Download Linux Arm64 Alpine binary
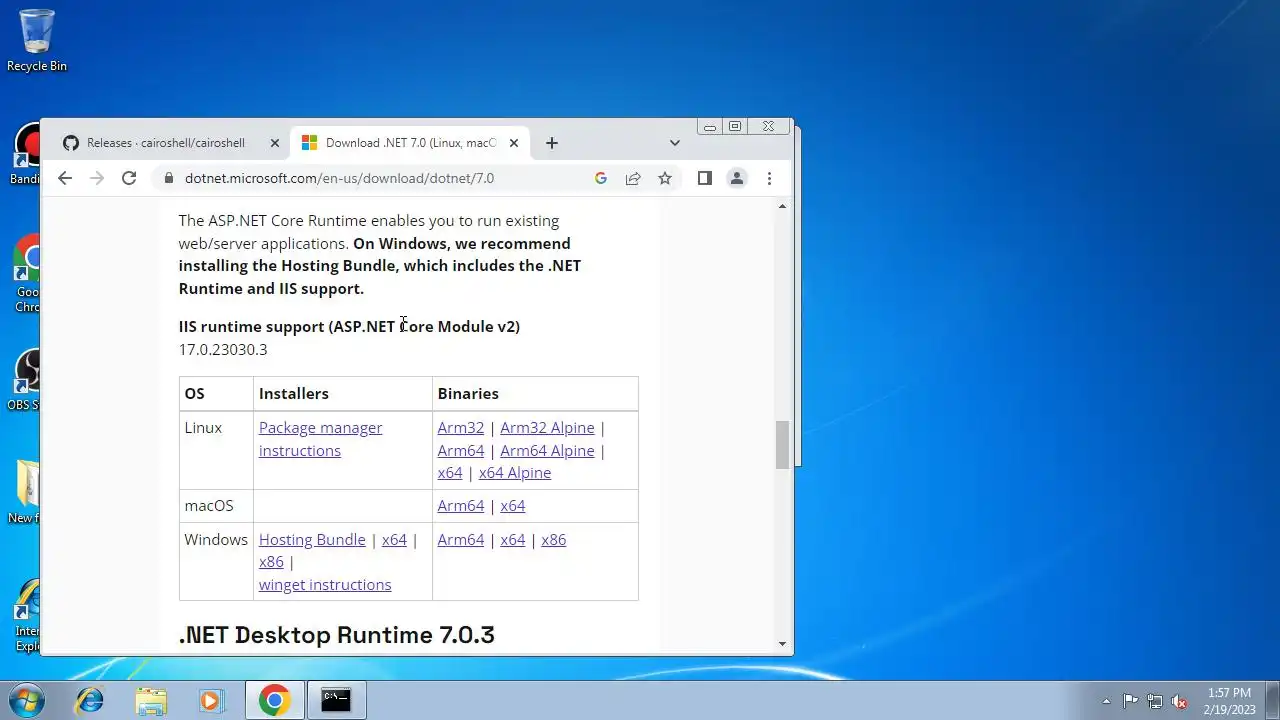Image resolution: width=1280 pixels, height=720 pixels. 547,451
